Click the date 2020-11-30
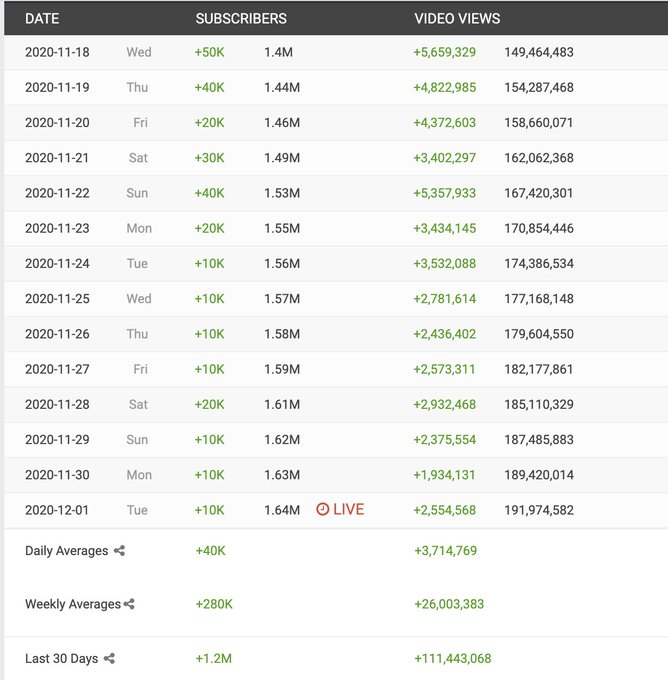The image size is (668, 680). click(57, 475)
